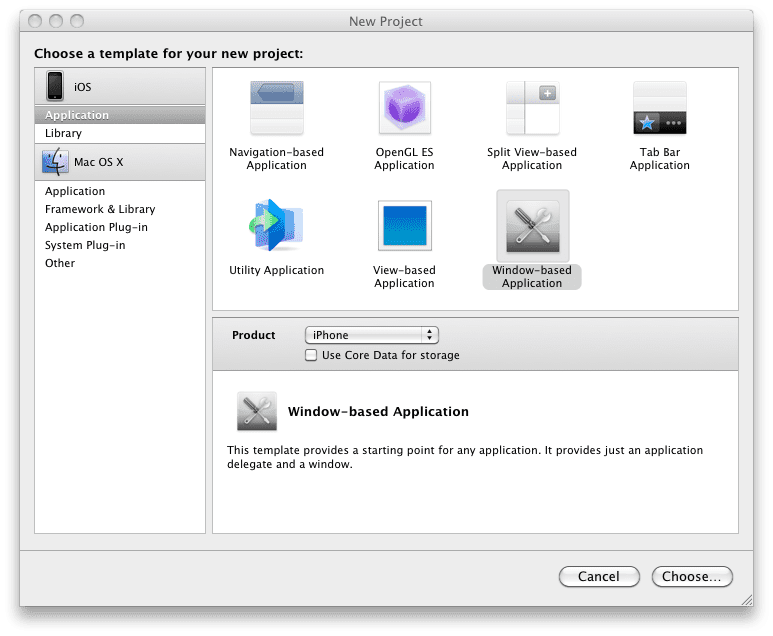Select Library under iOS
The width and height of the screenshot is (773, 636).
click(120, 133)
